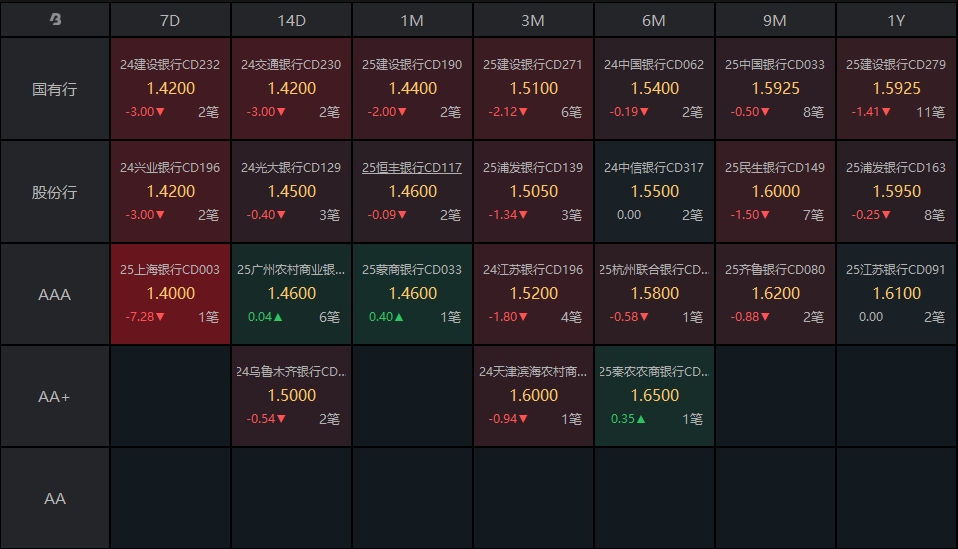This screenshot has width=958, height=549.
Task: Open the 25江苏银行CD091 cell
Action: pyautogui.click(x=896, y=294)
